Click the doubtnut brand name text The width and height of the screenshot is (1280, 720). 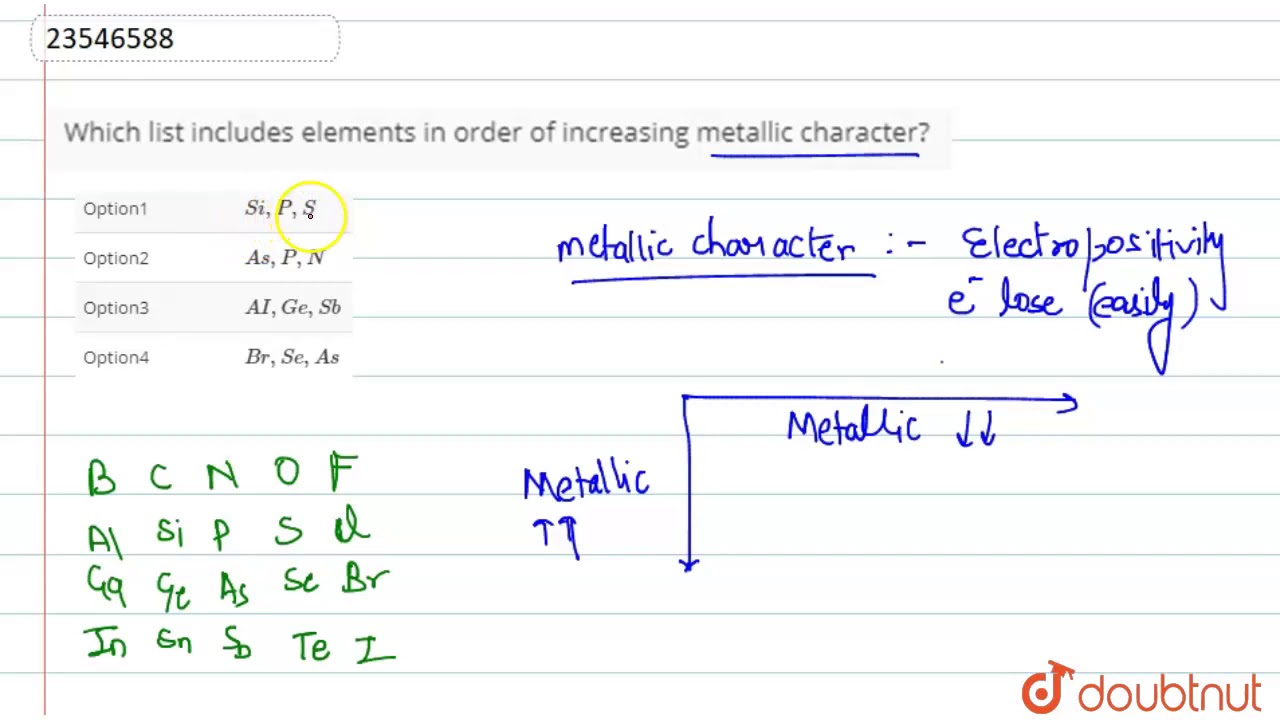[x=1169, y=693]
